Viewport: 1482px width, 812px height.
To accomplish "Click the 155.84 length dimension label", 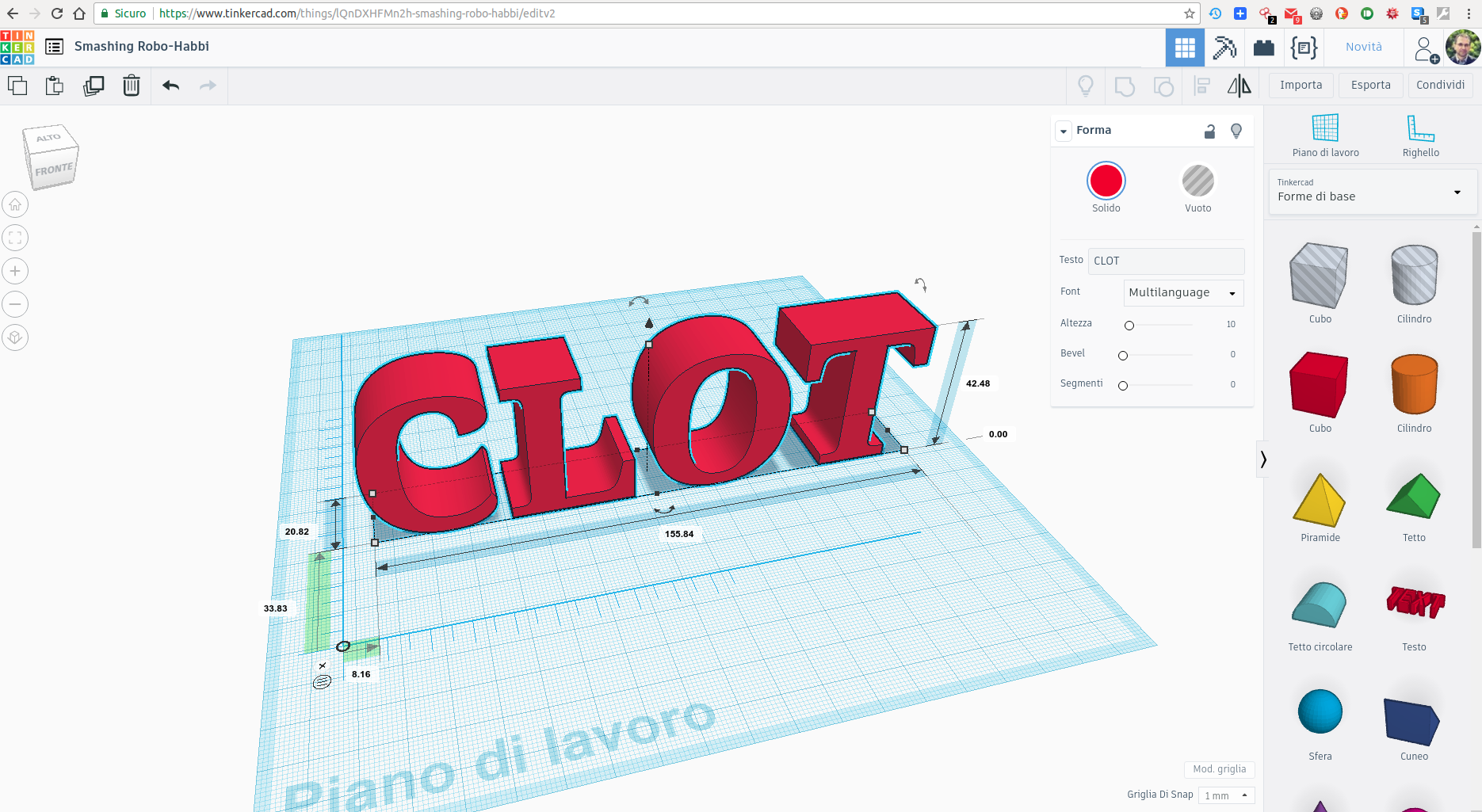I will click(x=679, y=534).
